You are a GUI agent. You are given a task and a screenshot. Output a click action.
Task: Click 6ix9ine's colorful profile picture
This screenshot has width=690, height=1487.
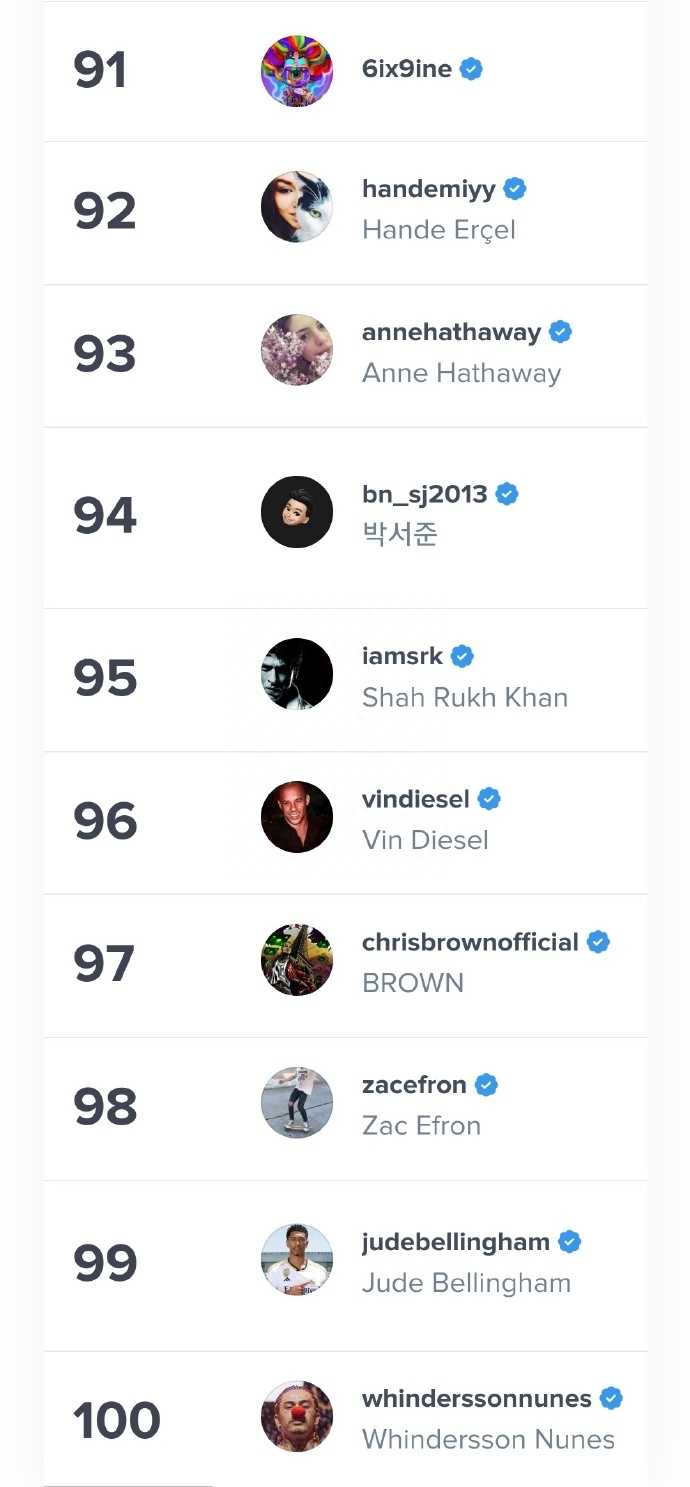point(297,71)
